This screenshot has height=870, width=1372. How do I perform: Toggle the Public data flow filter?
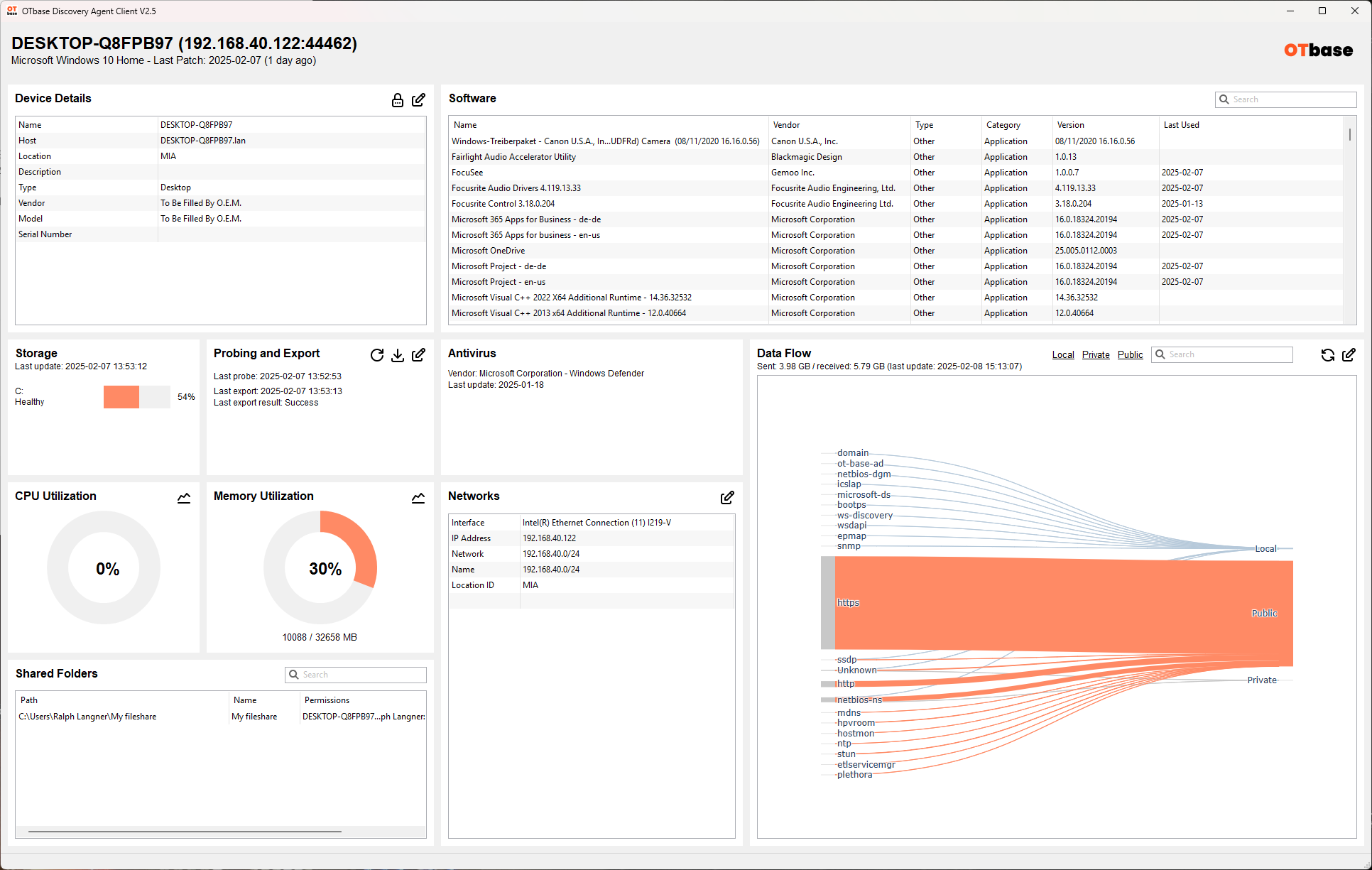coord(1130,355)
